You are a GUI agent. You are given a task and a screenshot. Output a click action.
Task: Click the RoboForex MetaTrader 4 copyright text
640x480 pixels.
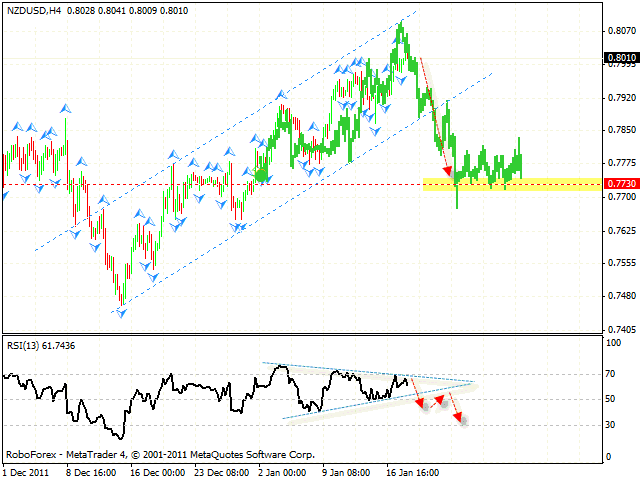[x=160, y=453]
